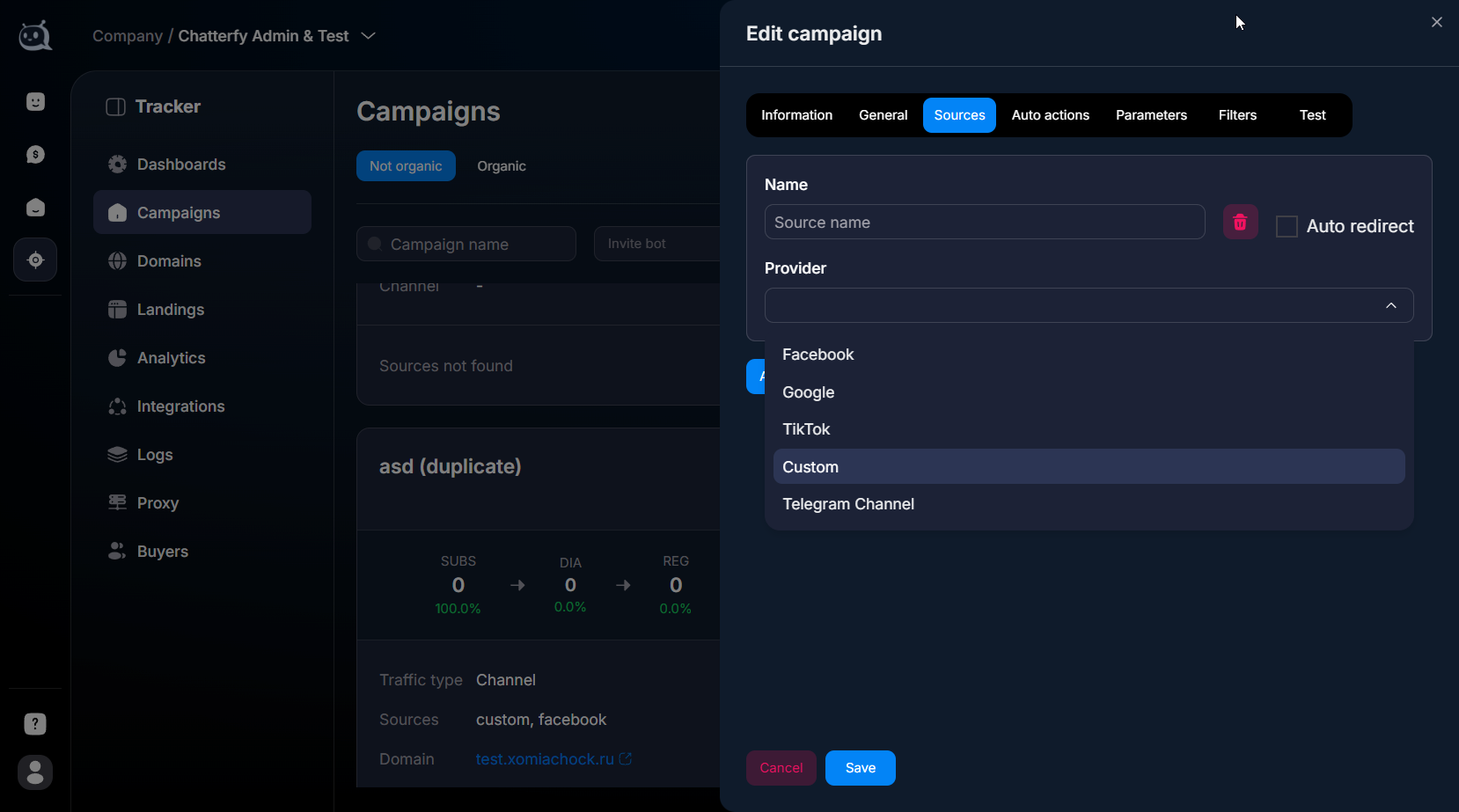Open the billing dollar icon in left rail
This screenshot has width=1459, height=812.
tap(35, 155)
